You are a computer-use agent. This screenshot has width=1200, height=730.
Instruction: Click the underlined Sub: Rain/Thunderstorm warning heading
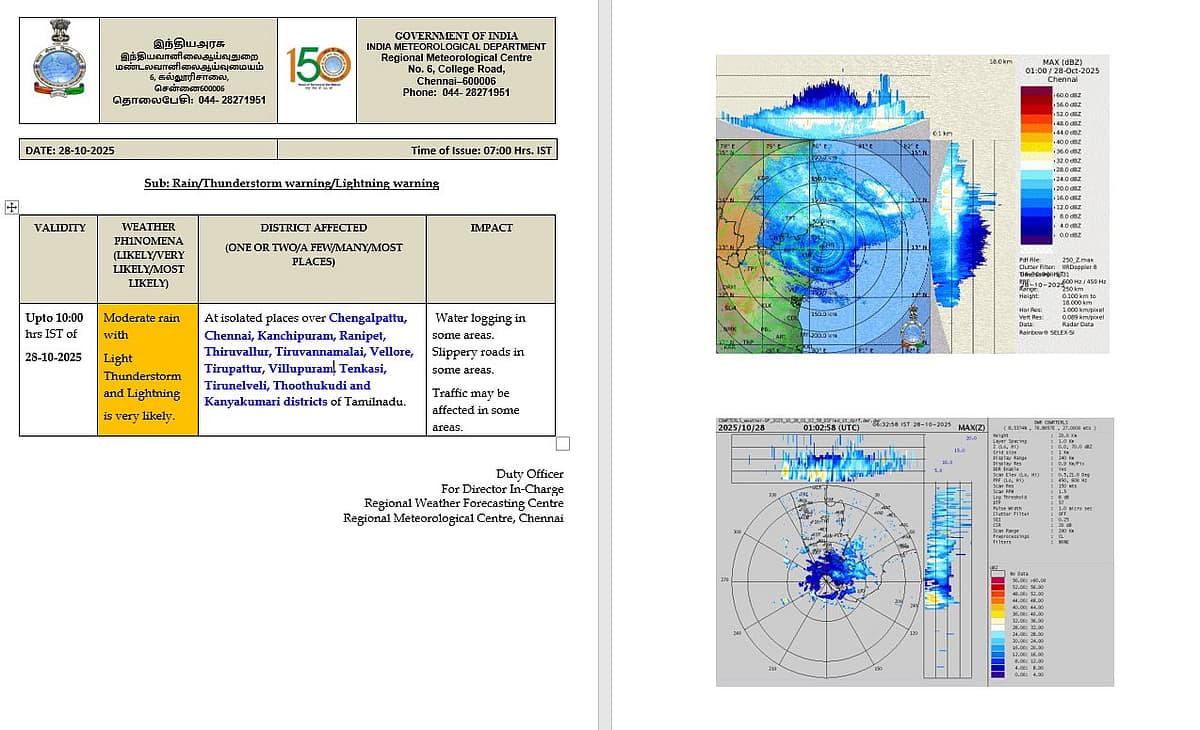(291, 183)
